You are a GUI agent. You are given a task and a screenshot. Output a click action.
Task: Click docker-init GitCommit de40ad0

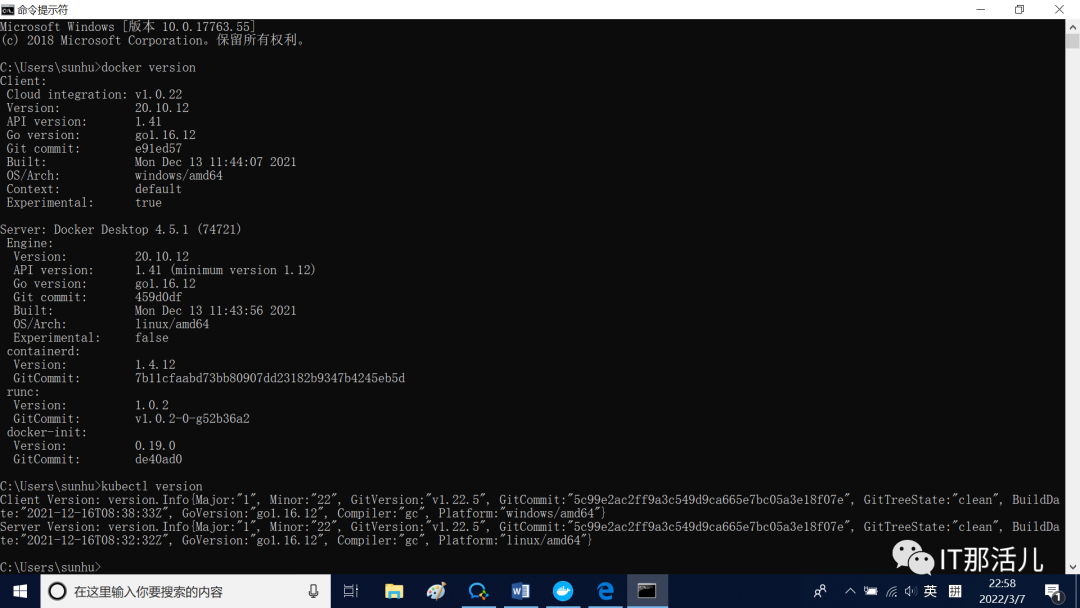click(x=158, y=459)
